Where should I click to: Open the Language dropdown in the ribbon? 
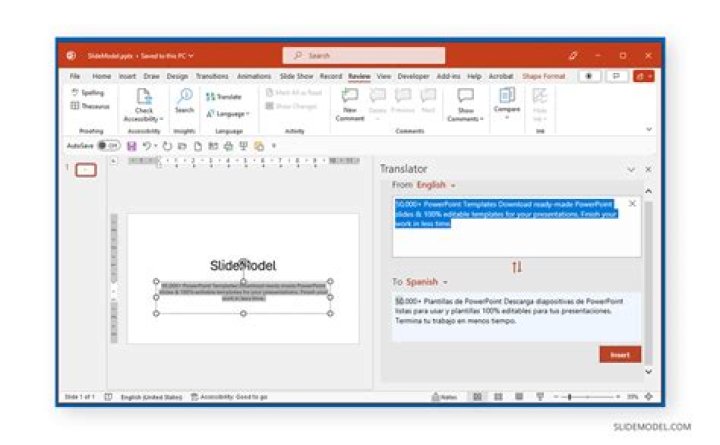coord(228,113)
